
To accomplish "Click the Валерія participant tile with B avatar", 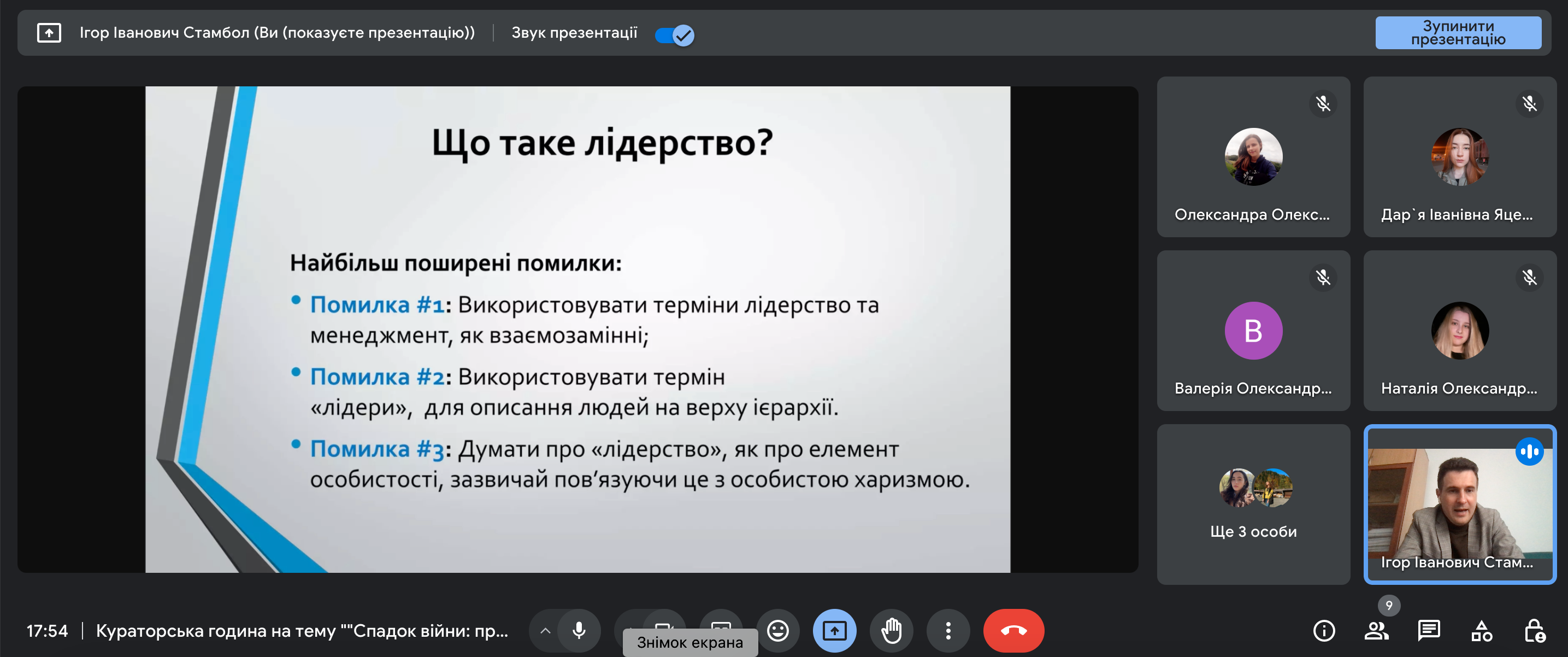I will 1253,331.
